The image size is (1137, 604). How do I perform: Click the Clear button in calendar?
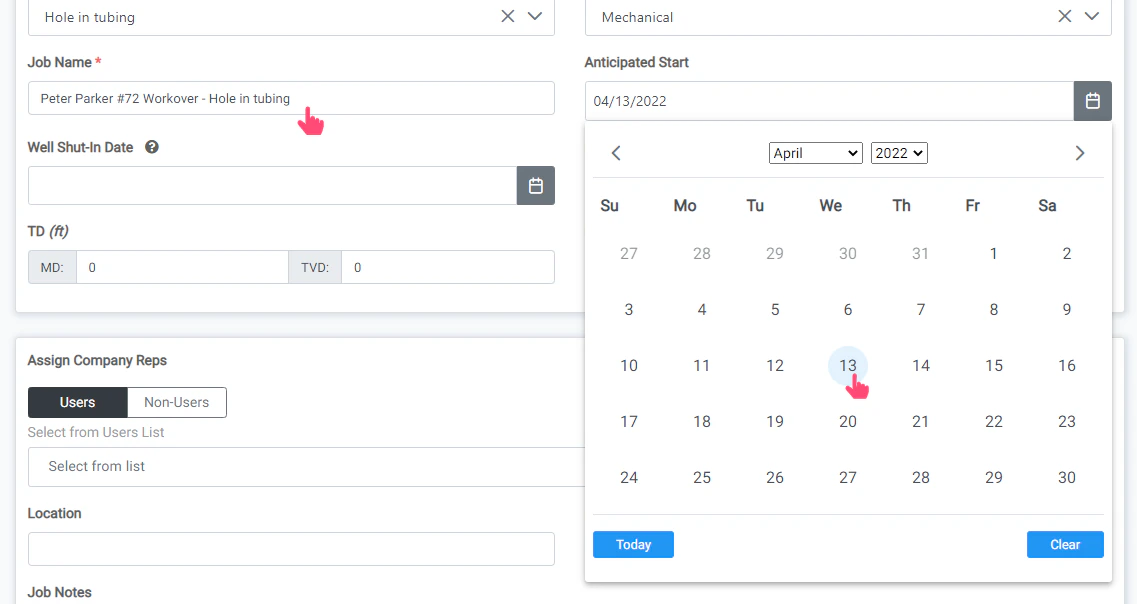pyautogui.click(x=1065, y=544)
